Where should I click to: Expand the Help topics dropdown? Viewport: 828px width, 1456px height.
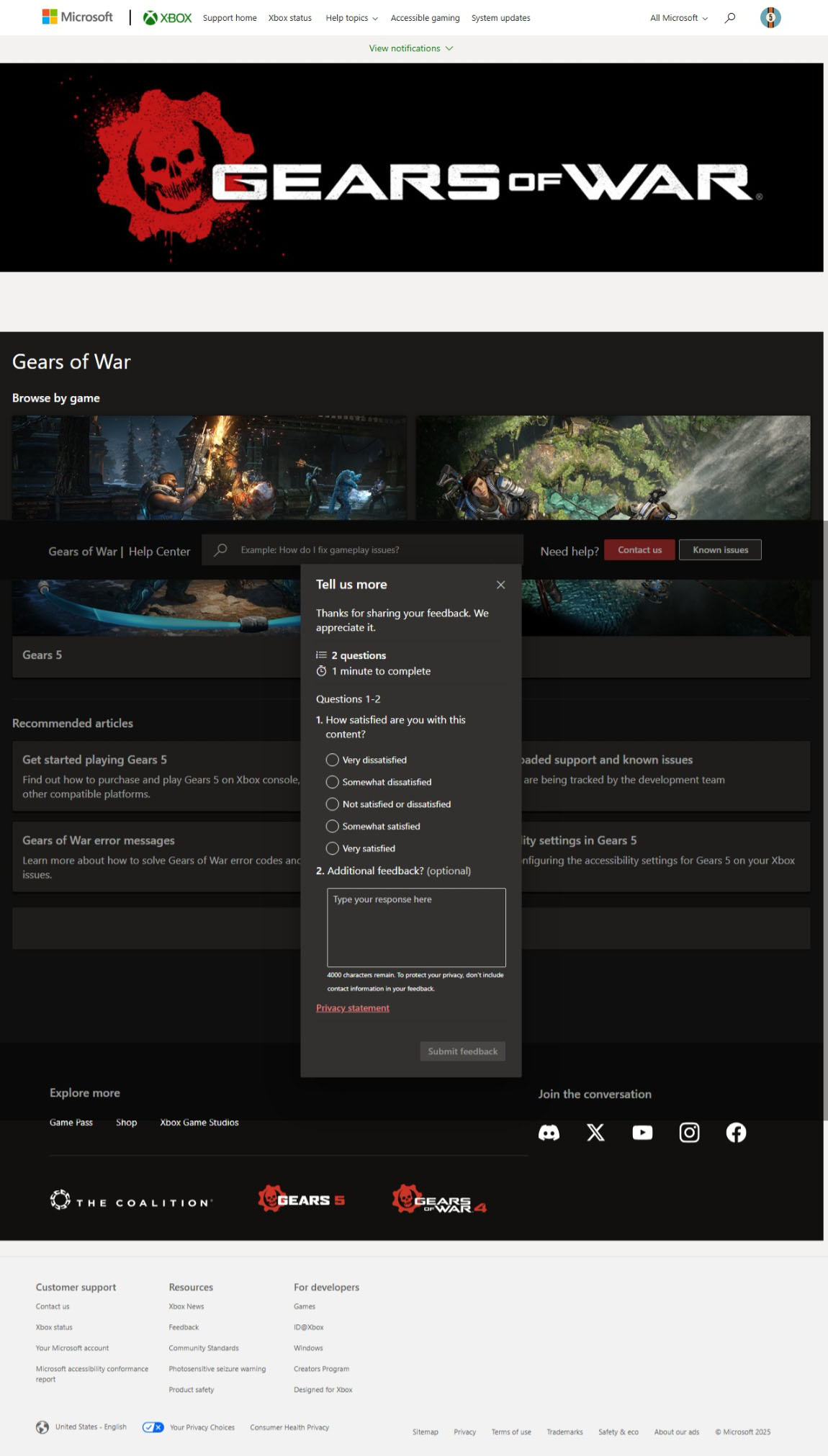[x=351, y=18]
